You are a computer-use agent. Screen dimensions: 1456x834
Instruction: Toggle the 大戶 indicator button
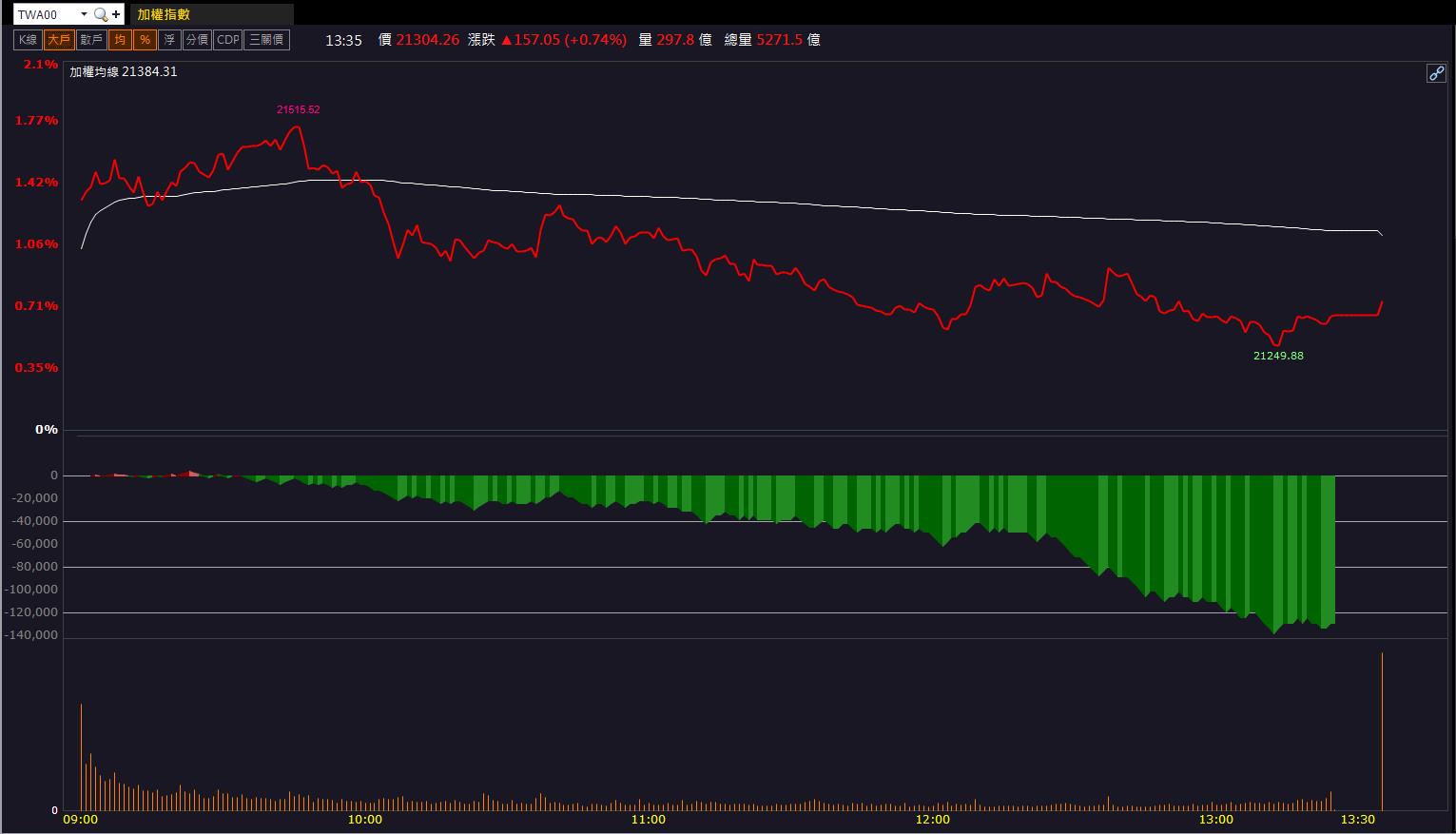pos(59,40)
